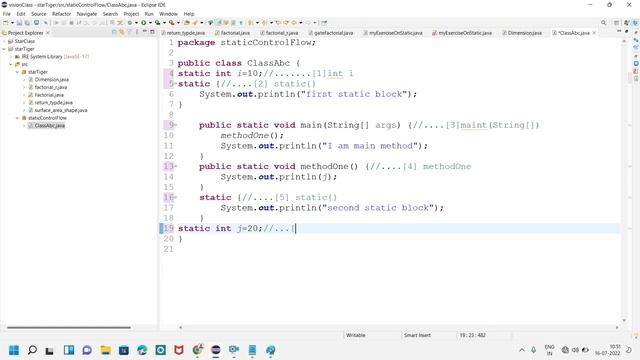This screenshot has height=360, width=640.
Task: Open the Help menu
Action: click(189, 14)
